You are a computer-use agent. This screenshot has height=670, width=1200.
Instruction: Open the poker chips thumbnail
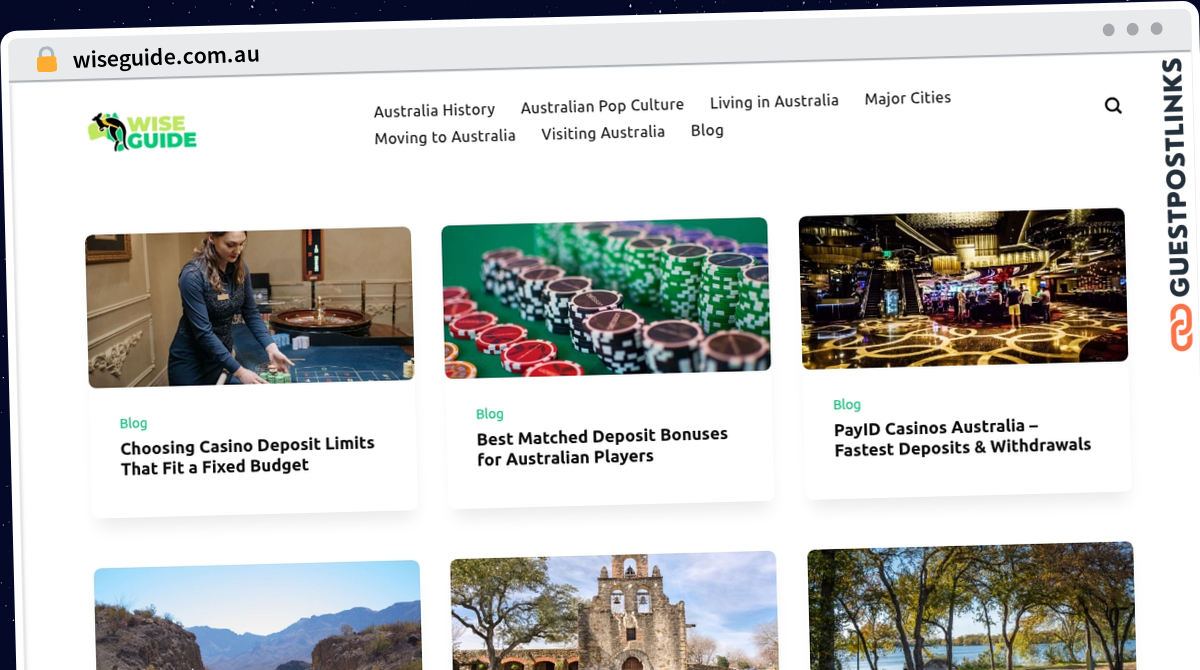[x=606, y=297]
